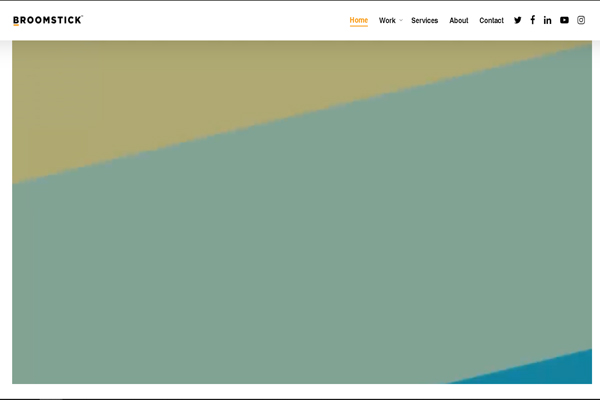
Task: Open the LinkedIn icon link
Action: coord(548,20)
